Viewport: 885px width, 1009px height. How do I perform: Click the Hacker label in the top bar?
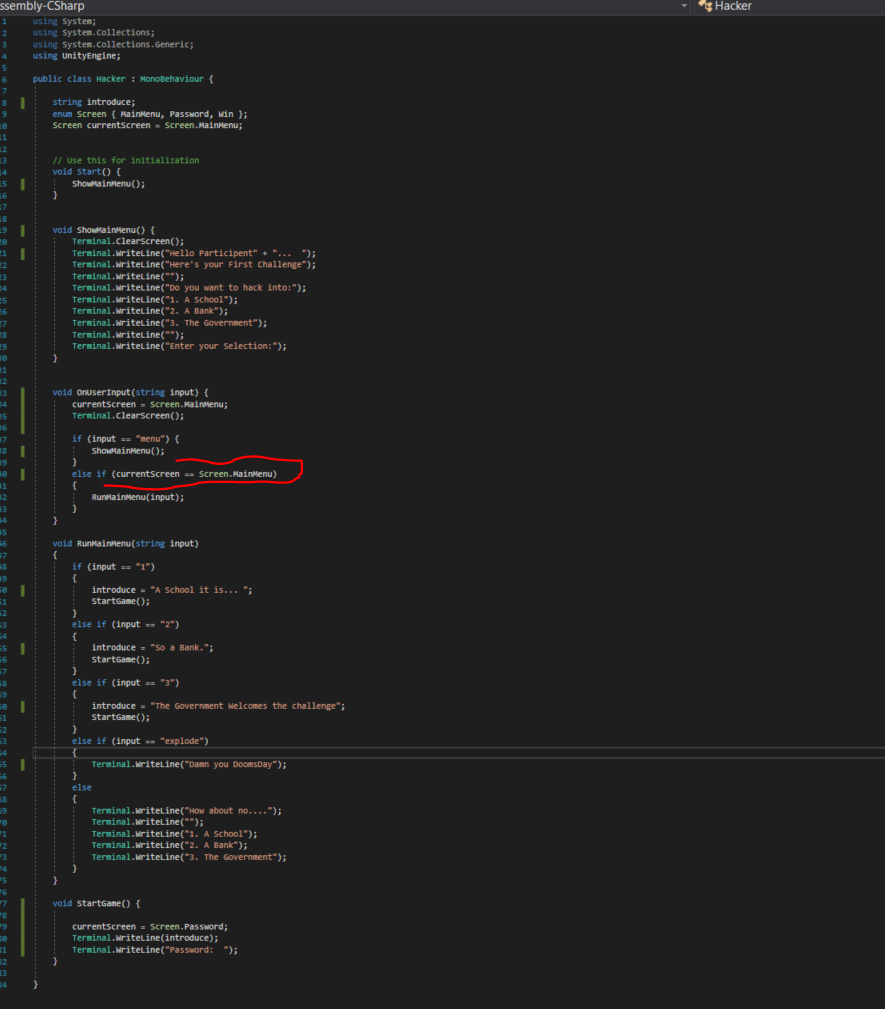pos(733,6)
